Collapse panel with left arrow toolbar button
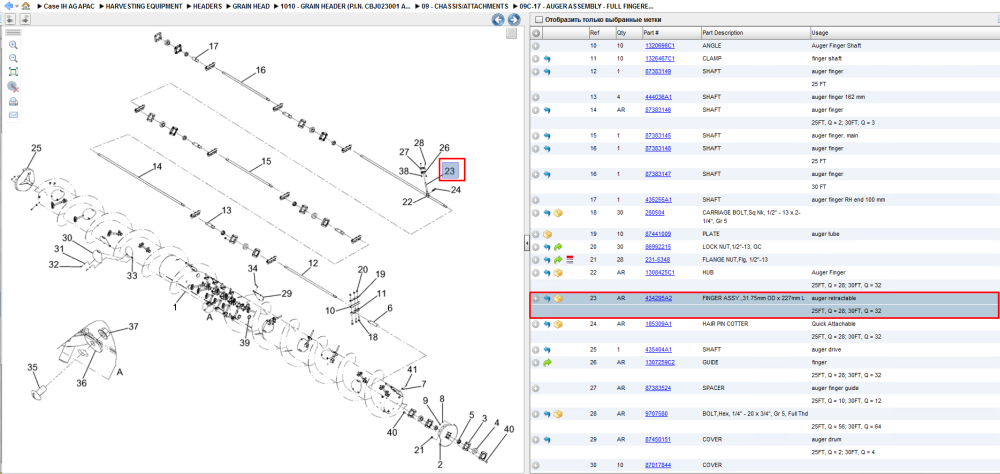The image size is (1000, 474). pos(10,19)
